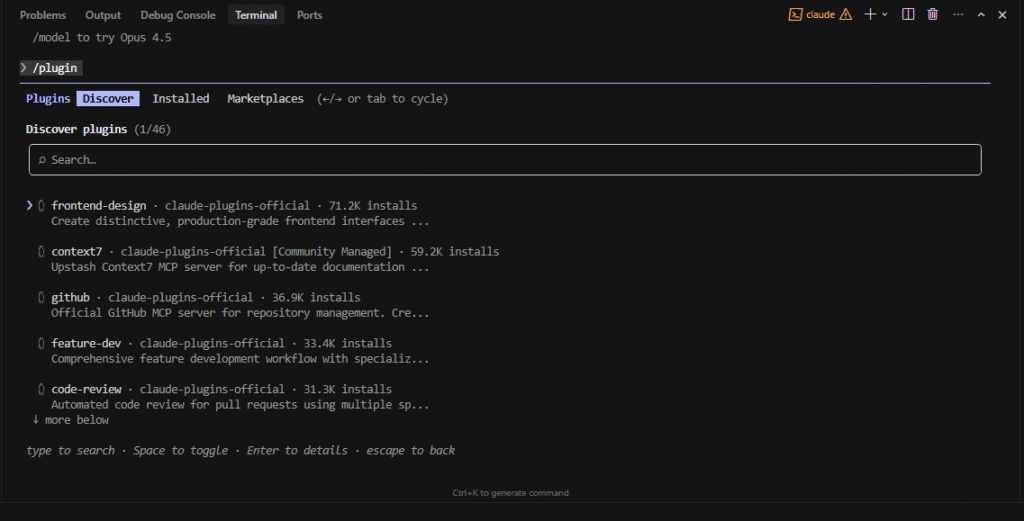Toggle the context7 plugin checkbox
This screenshot has width=1024, height=521.
pos(41,252)
